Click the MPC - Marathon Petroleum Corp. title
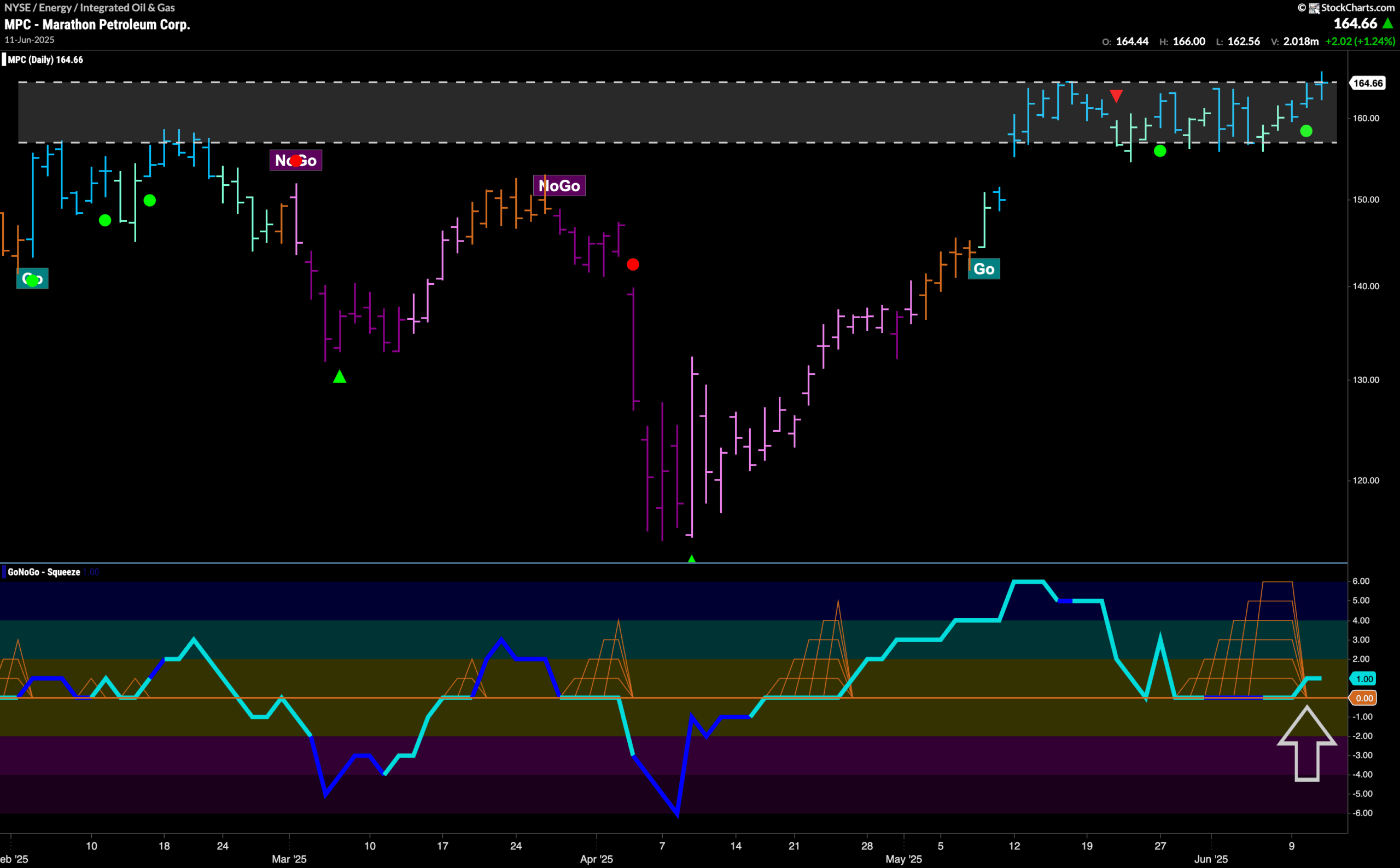 point(97,24)
